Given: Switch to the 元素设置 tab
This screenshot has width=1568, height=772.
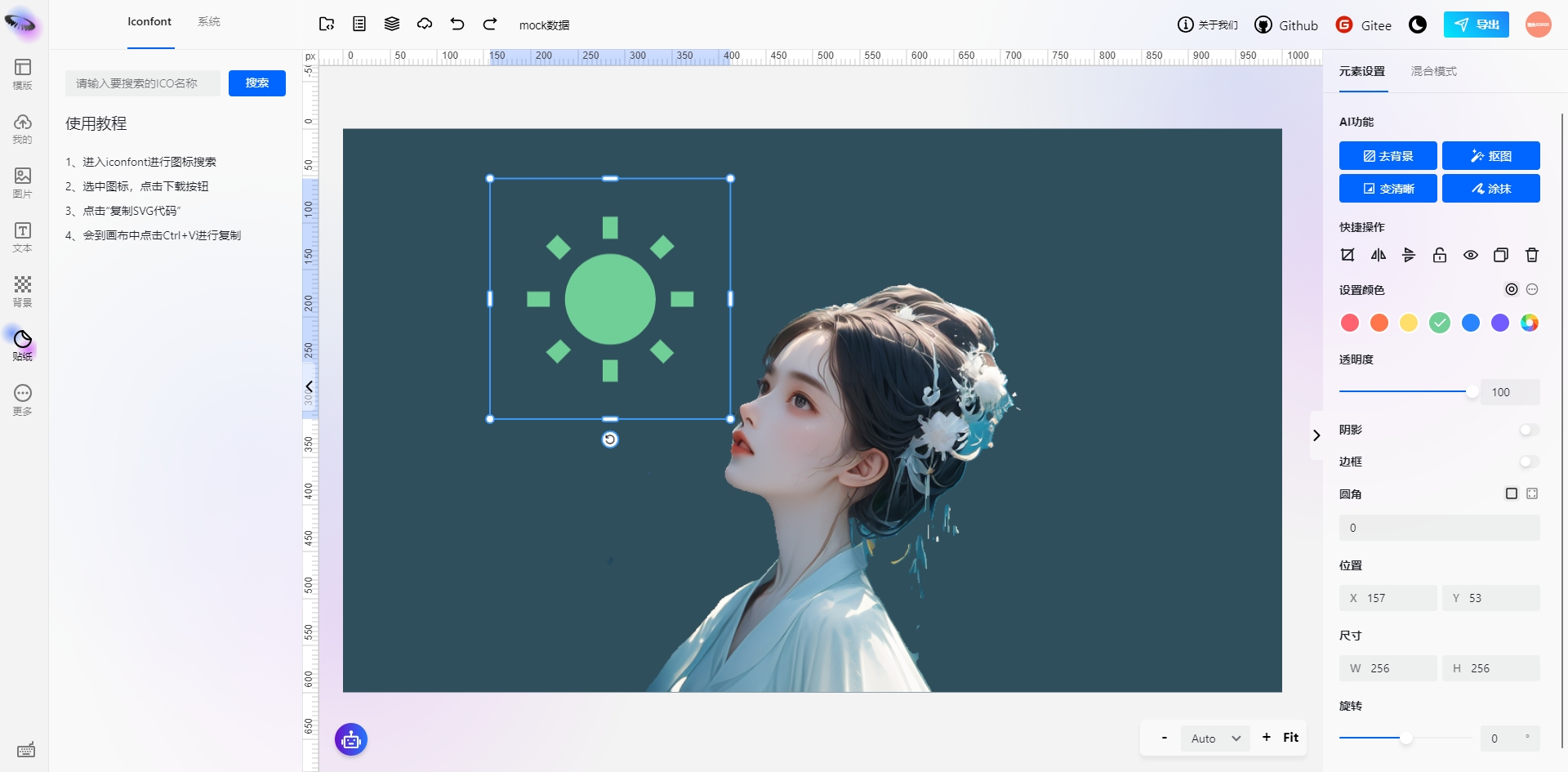Looking at the screenshot, I should (1362, 71).
